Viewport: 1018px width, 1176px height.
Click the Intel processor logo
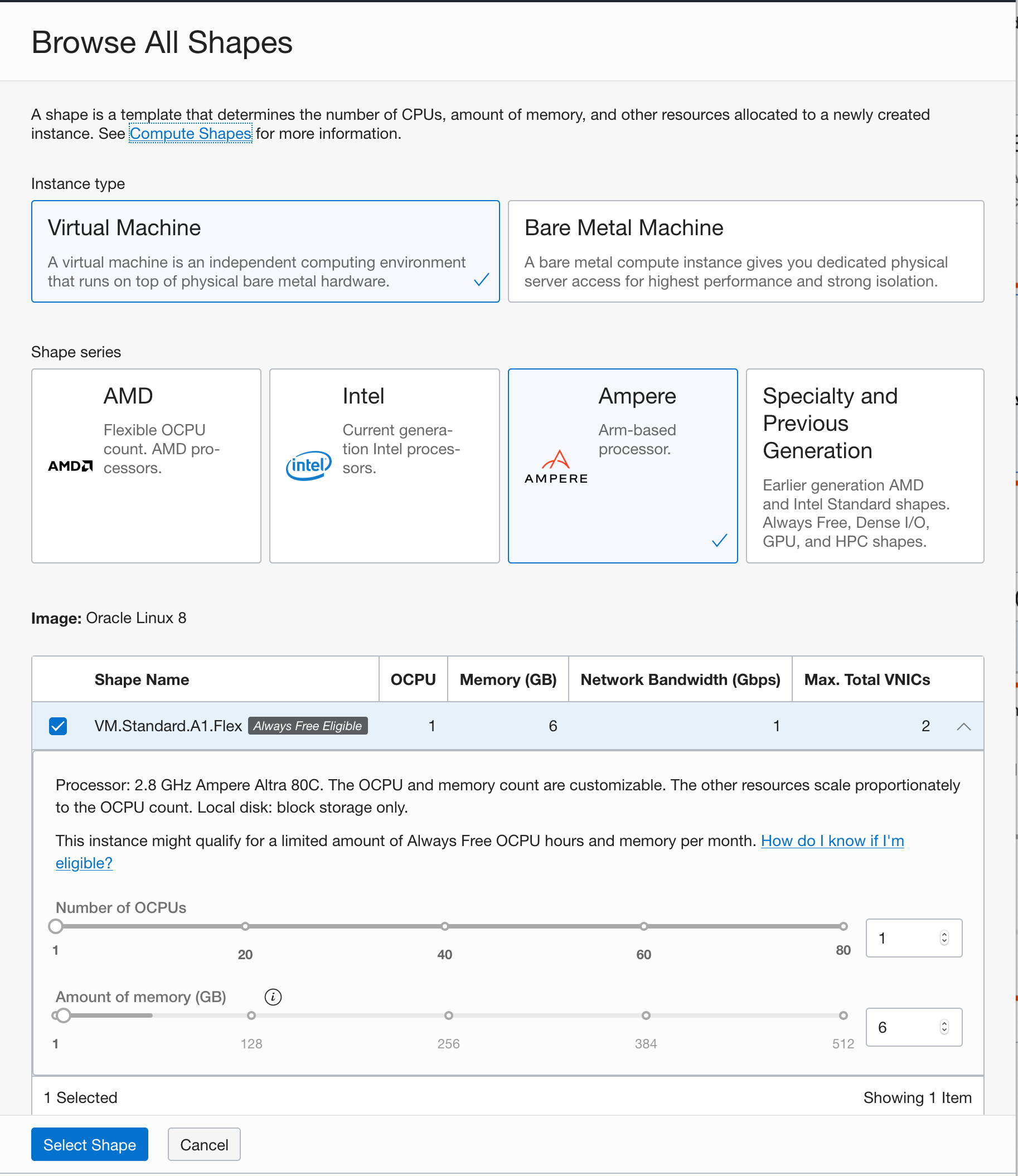[x=308, y=464]
